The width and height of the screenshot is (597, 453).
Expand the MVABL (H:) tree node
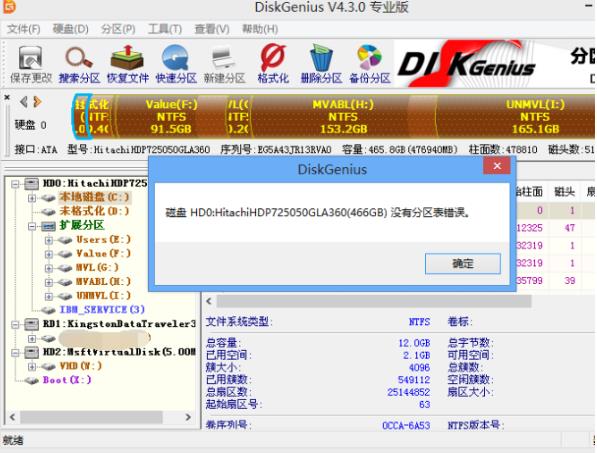(49, 282)
